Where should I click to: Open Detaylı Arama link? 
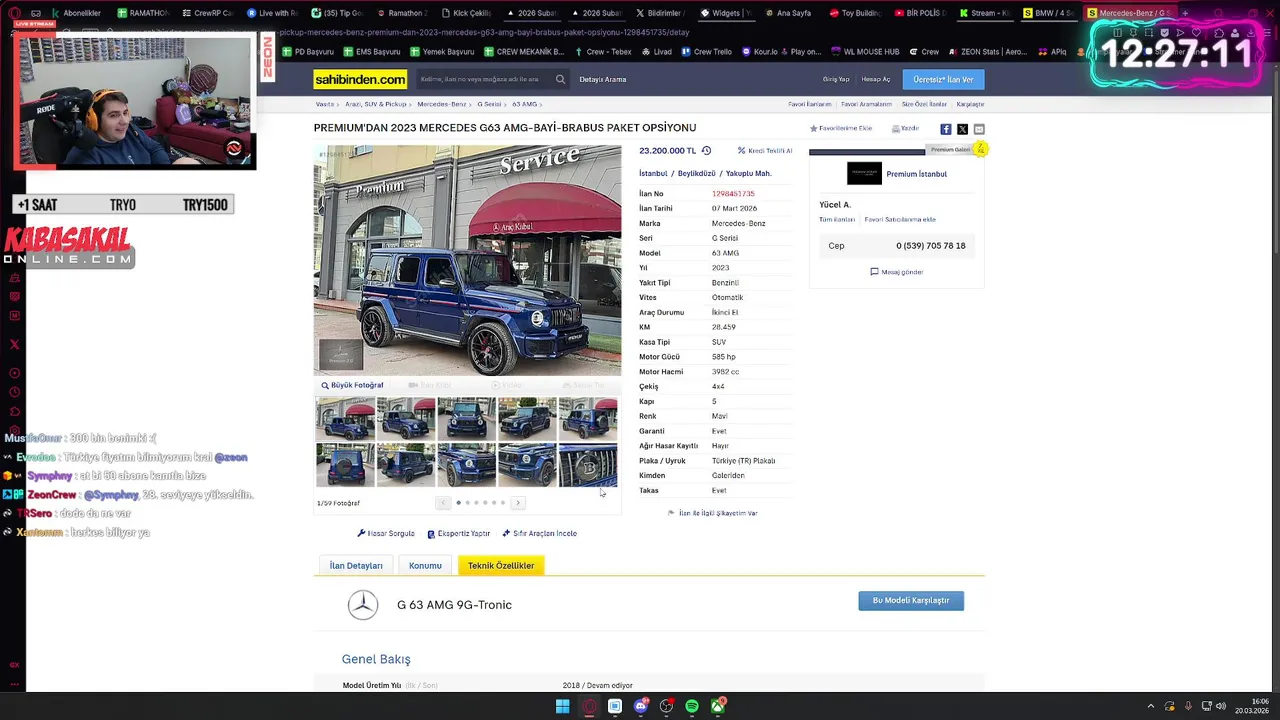coord(603,79)
